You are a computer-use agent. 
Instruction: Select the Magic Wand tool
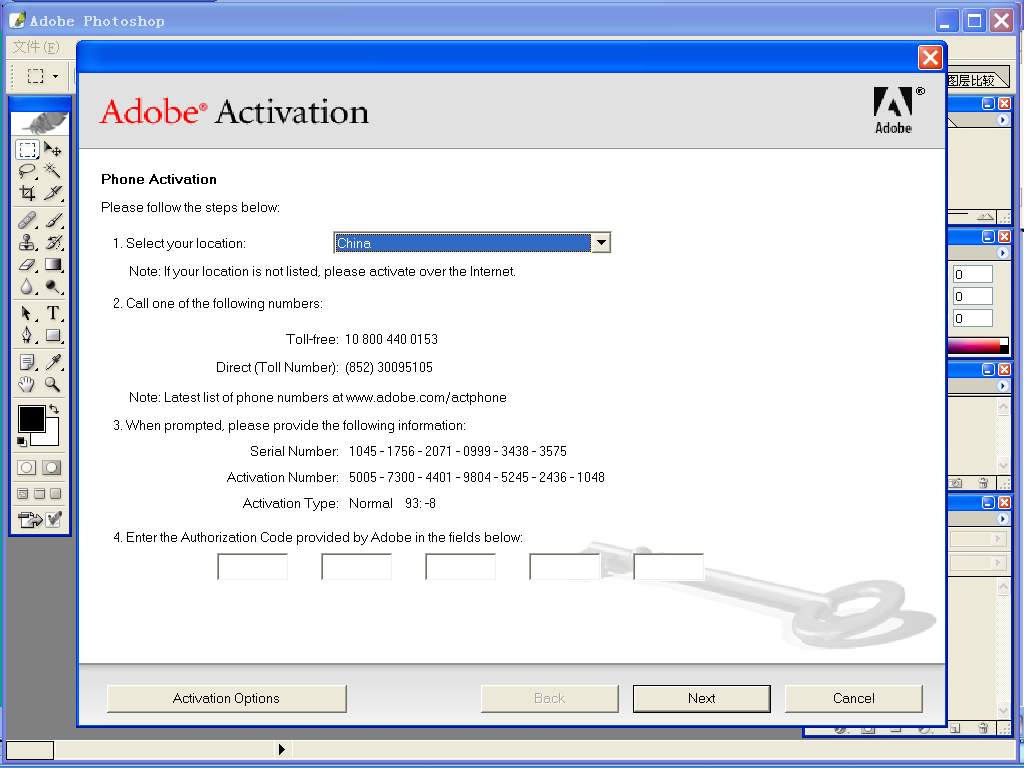point(53,171)
